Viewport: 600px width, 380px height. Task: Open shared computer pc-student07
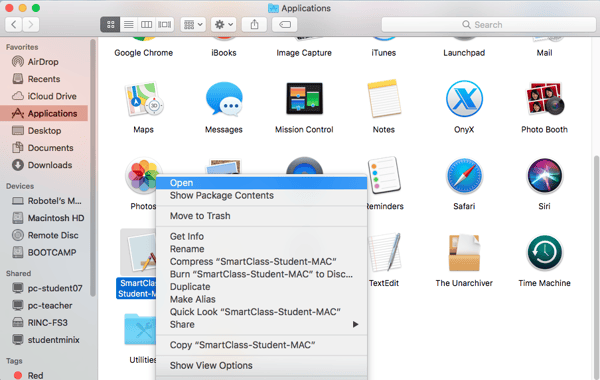click(44, 288)
